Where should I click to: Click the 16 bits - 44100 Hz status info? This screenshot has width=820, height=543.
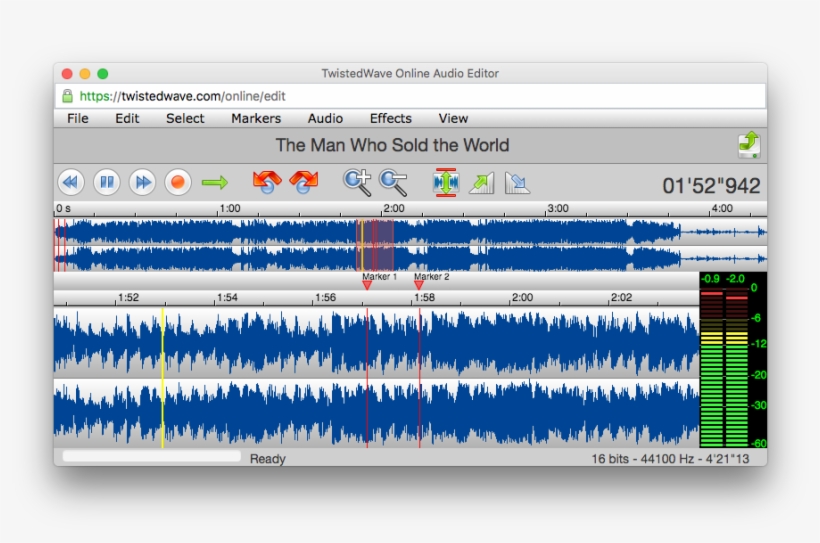pos(670,459)
